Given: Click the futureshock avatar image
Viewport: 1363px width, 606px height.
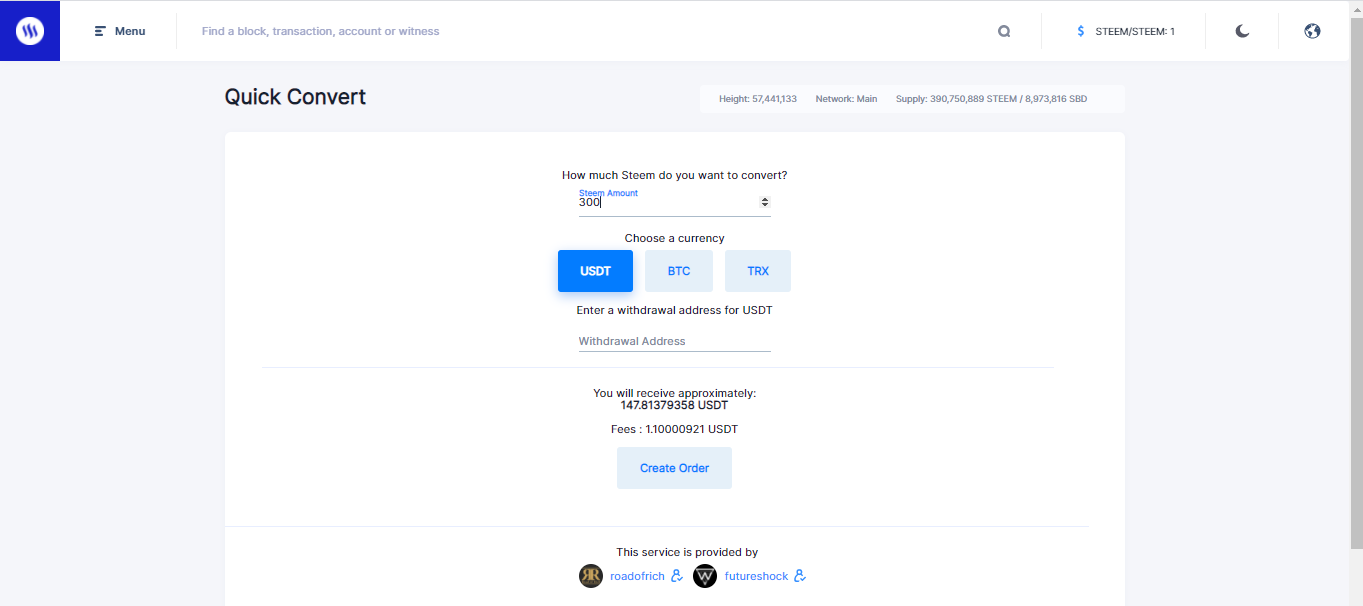Looking at the screenshot, I should coord(705,576).
